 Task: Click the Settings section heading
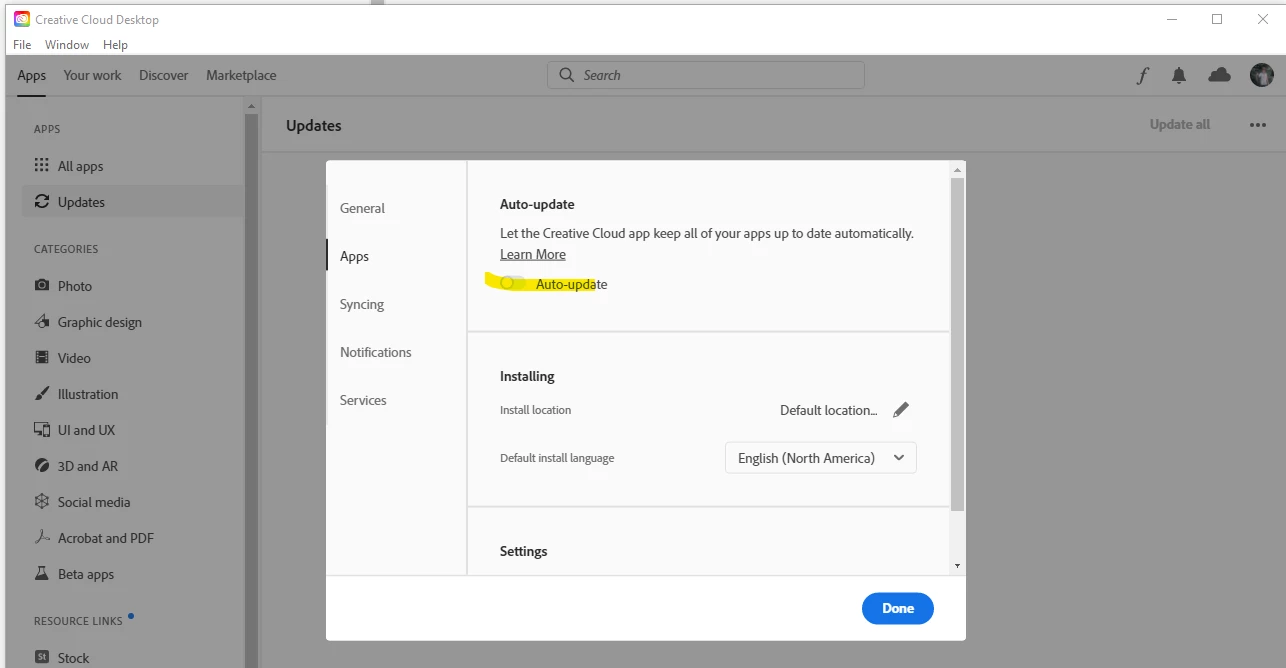(x=524, y=551)
